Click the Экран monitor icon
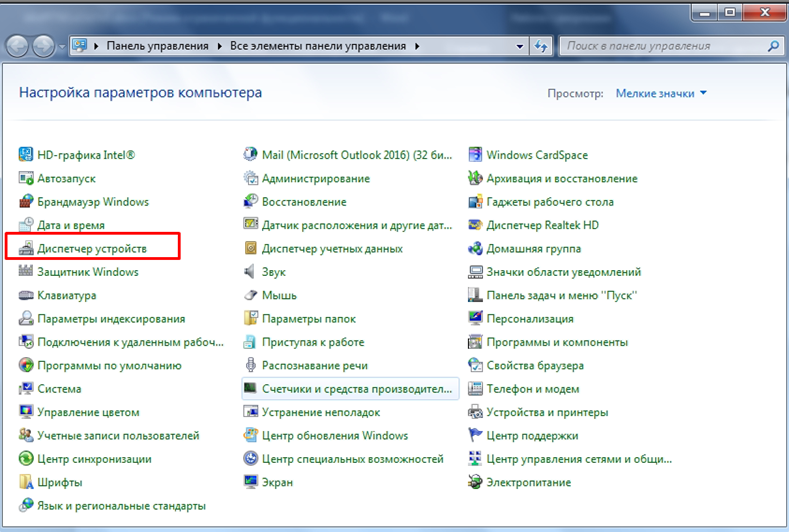This screenshot has width=789, height=532. tap(250, 482)
